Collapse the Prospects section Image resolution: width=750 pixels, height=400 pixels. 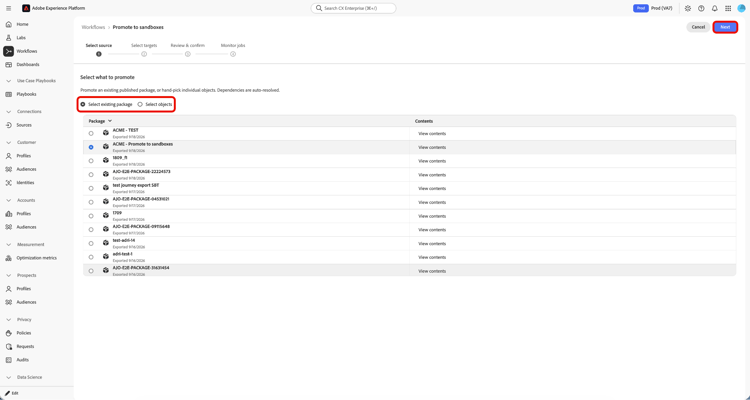click(8, 275)
